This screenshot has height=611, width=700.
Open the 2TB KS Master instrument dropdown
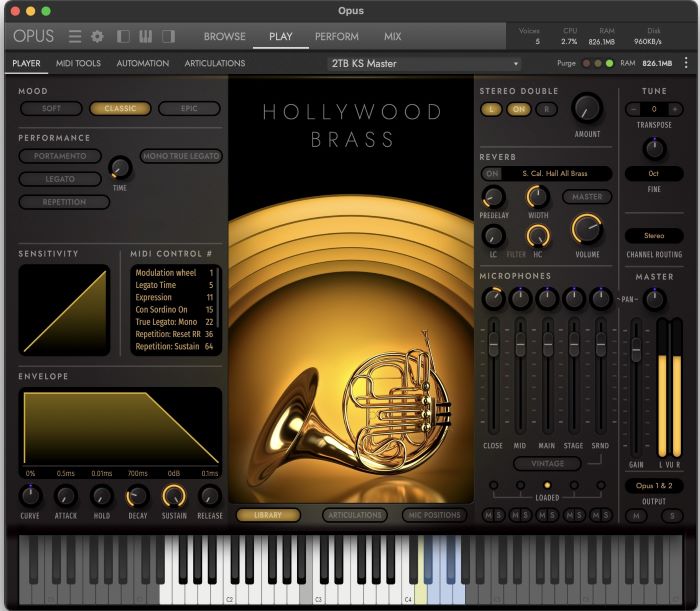(x=425, y=63)
